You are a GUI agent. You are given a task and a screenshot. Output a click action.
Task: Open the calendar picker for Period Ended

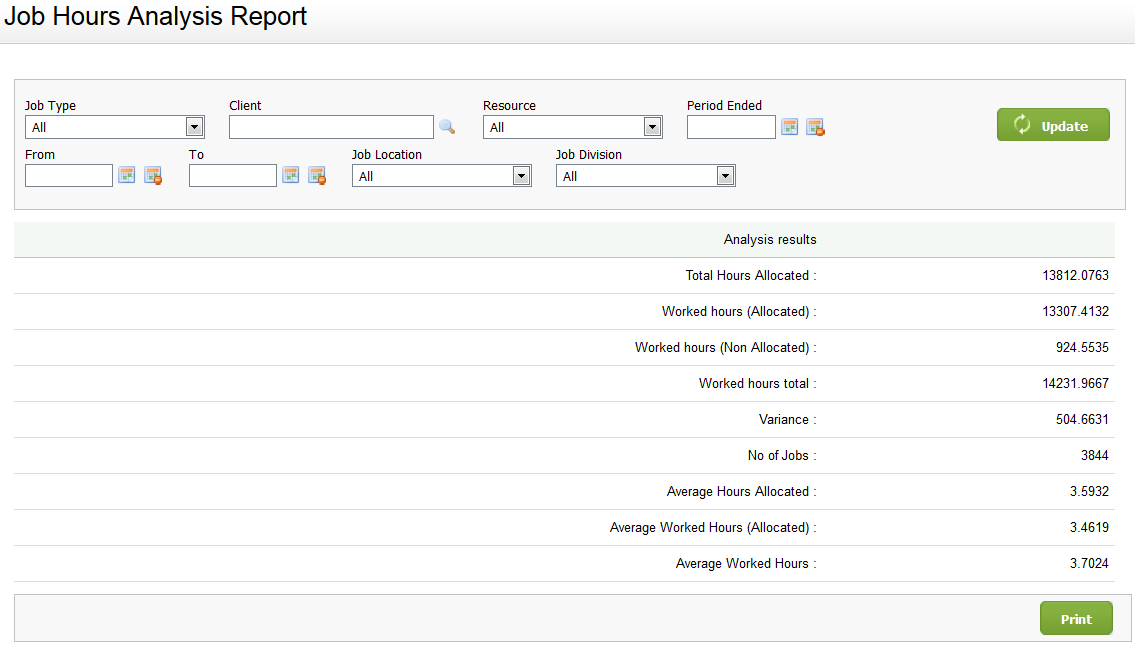click(x=789, y=127)
